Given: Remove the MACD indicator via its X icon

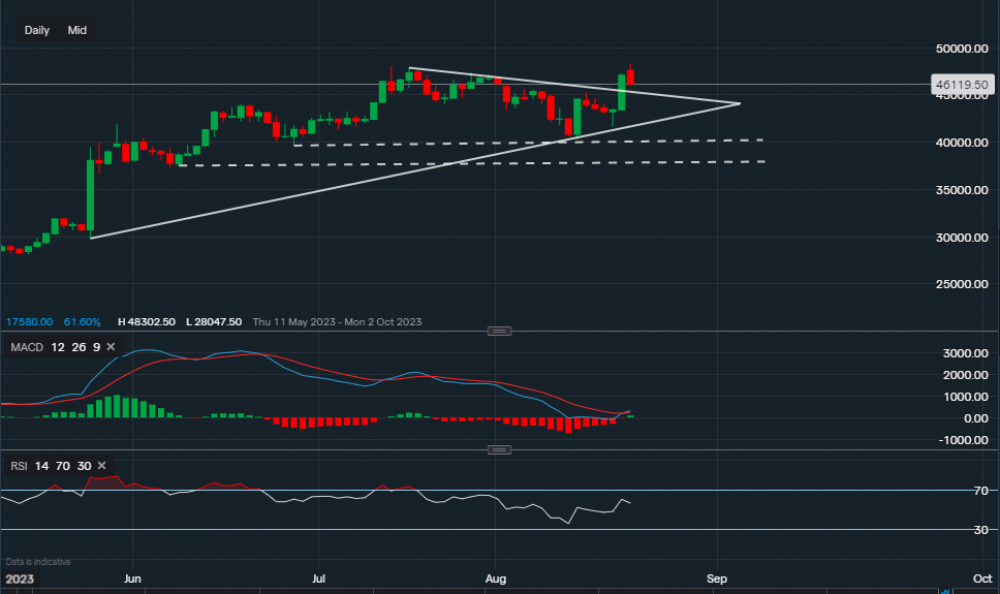Looking at the screenshot, I should pos(110,347).
